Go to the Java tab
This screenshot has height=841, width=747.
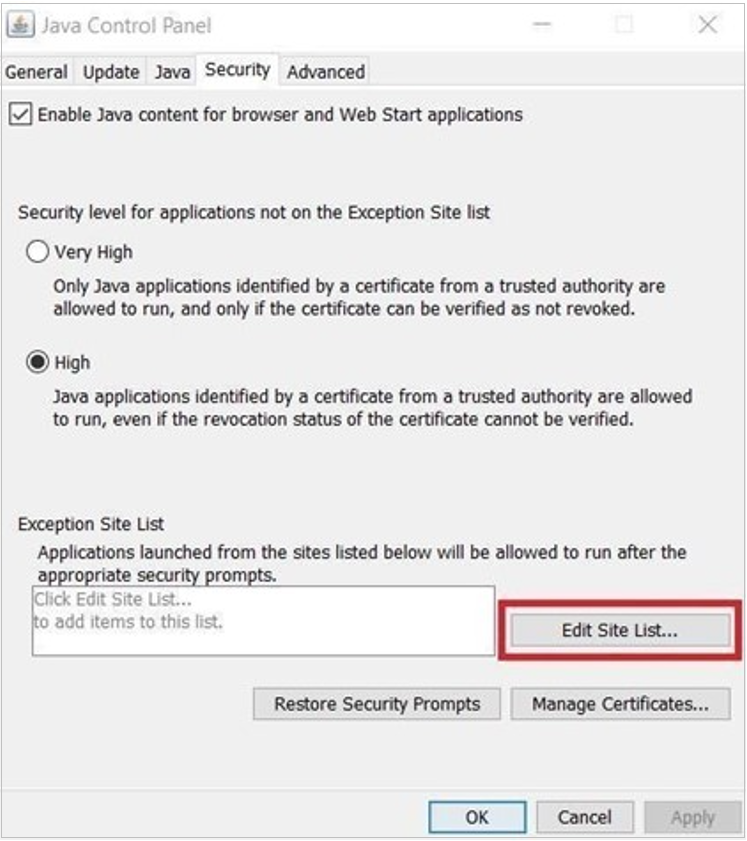click(x=172, y=72)
